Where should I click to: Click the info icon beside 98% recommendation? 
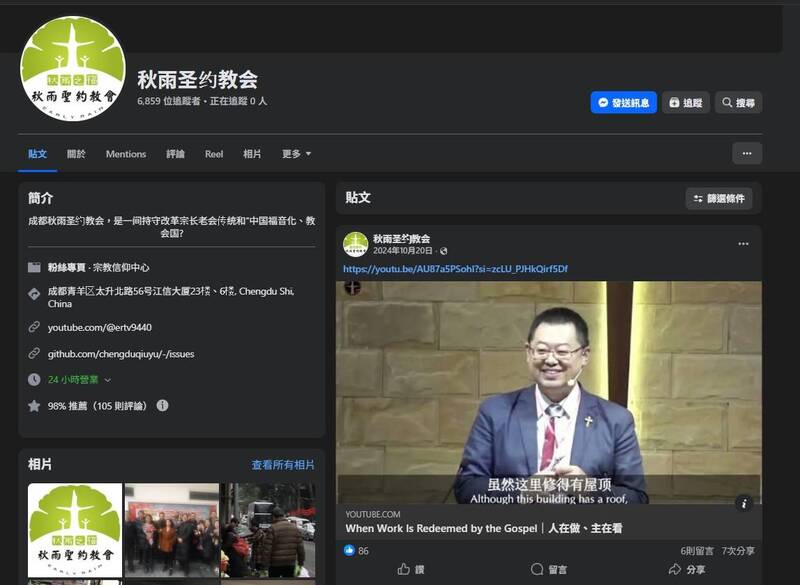coord(162,406)
